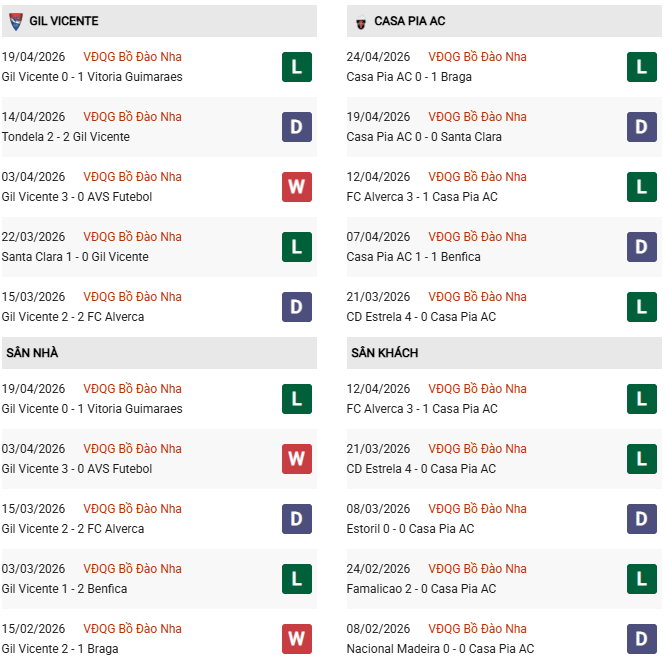Open VĐQG Bồ Đào Nha link dated 14/04/2026
The height and width of the screenshot is (668, 667).
pos(132,117)
